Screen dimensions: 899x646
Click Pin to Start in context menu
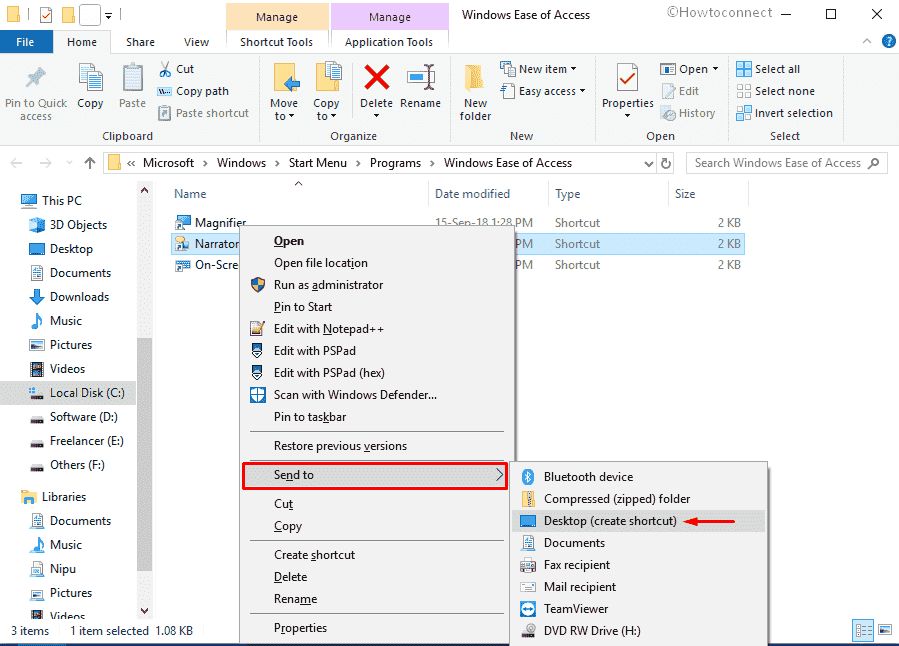[x=377, y=307]
